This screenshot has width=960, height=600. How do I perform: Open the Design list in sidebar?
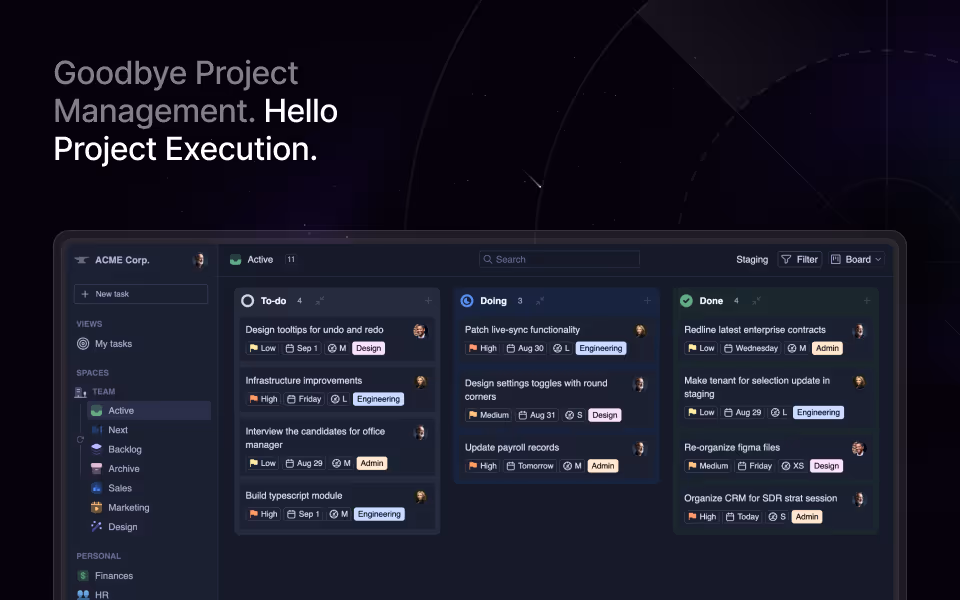pos(114,527)
